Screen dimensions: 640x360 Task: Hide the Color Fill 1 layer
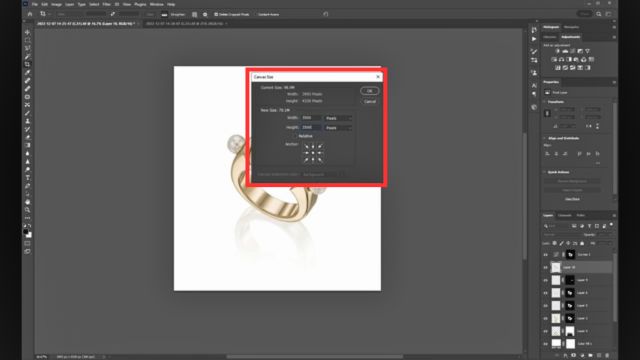coord(545,344)
